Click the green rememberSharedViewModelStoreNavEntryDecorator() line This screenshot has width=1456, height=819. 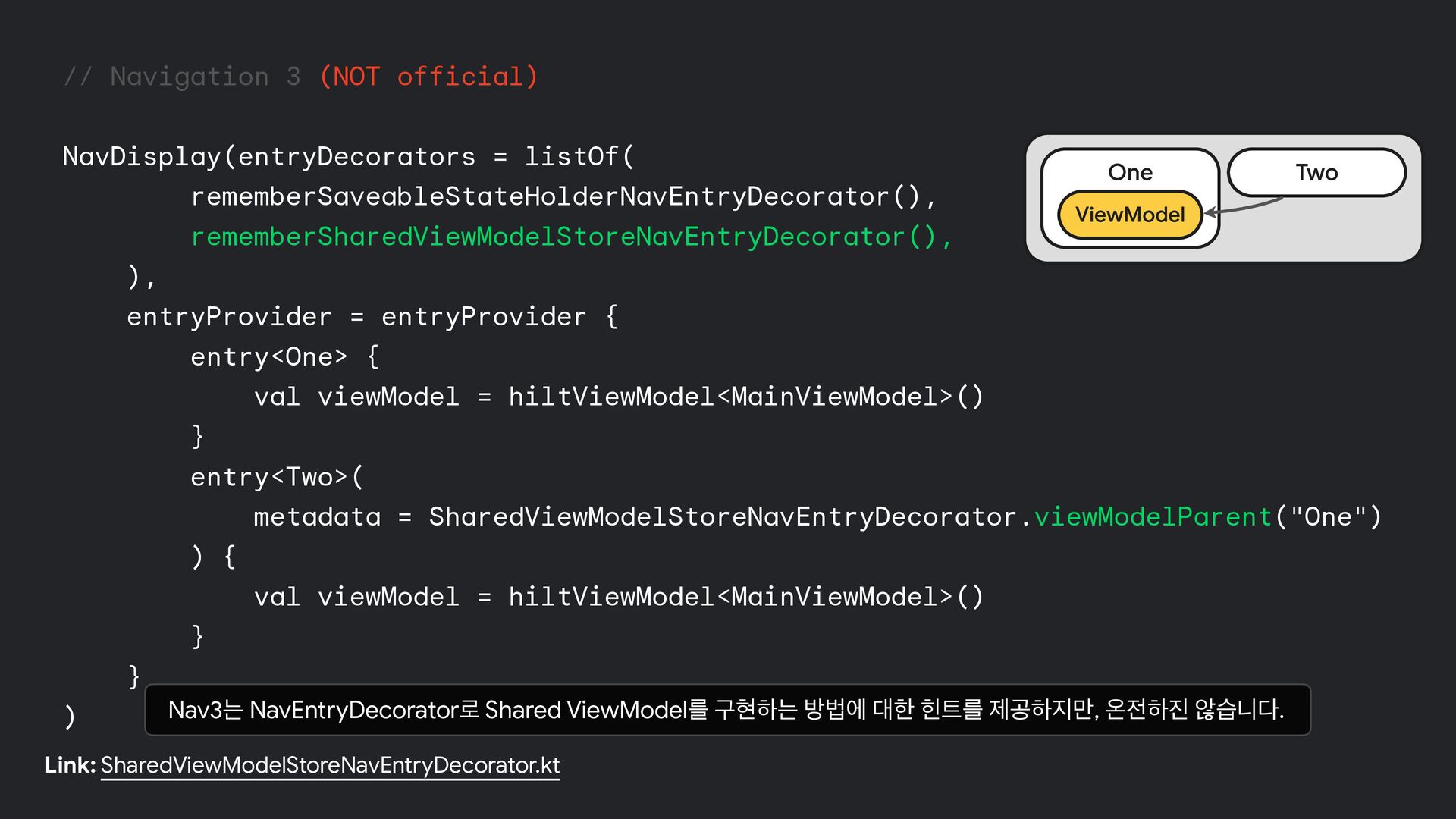click(570, 237)
